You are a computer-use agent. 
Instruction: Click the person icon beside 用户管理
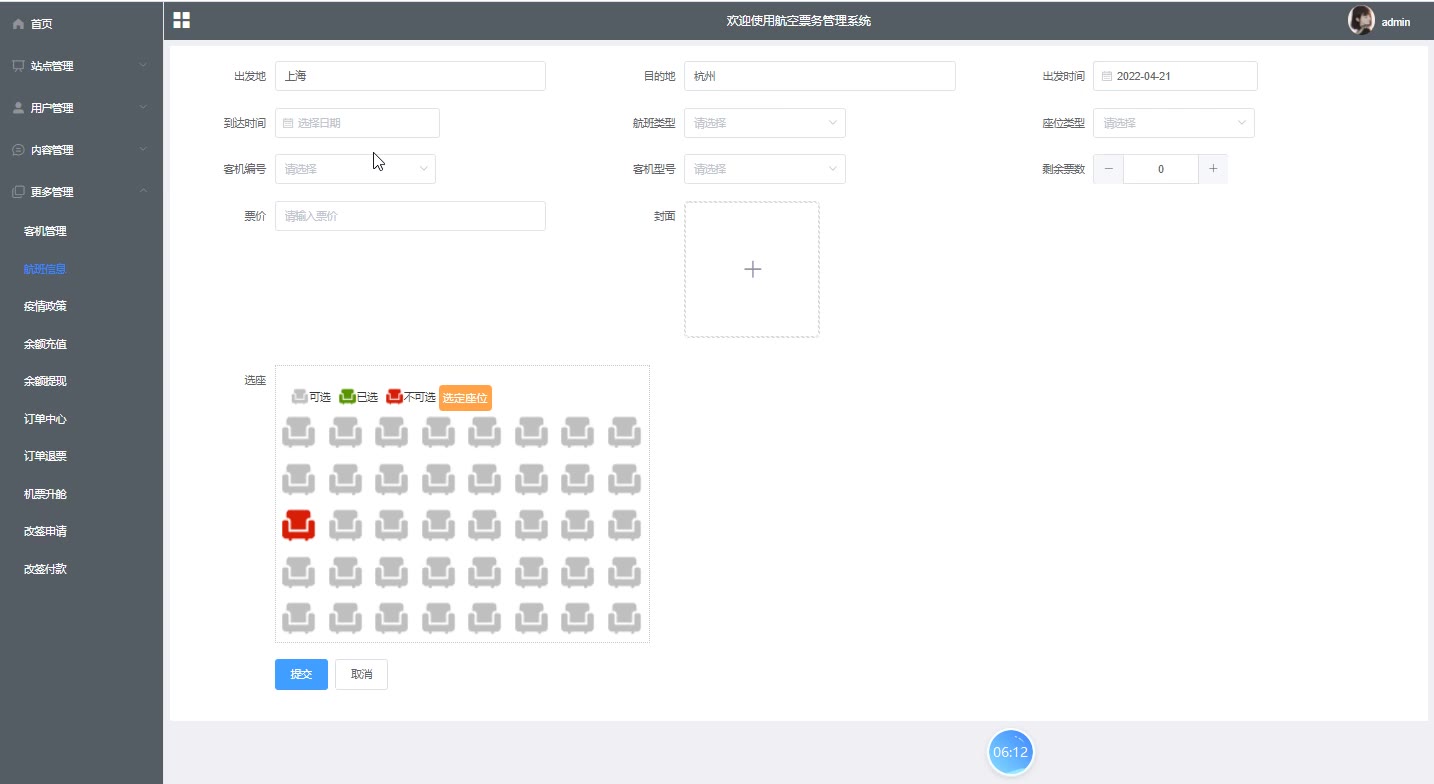18,108
